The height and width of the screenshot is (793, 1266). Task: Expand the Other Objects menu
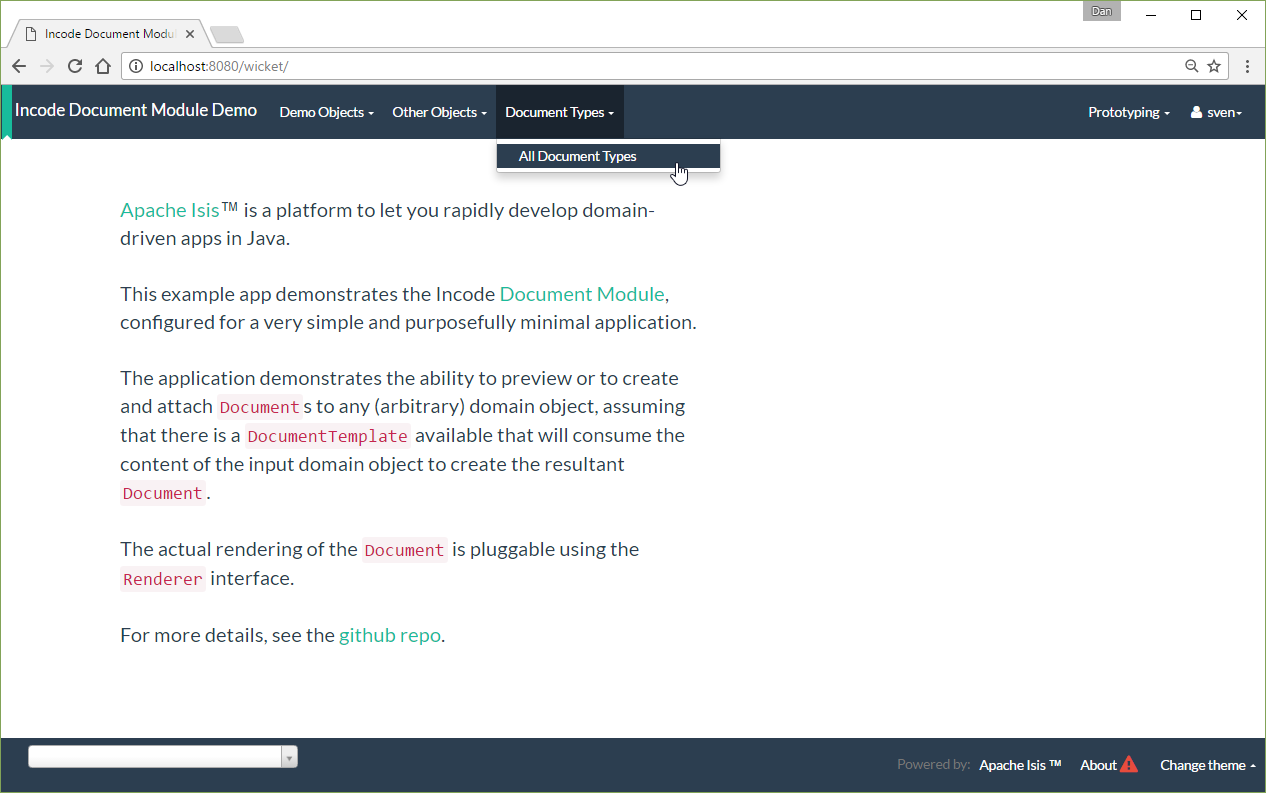click(x=439, y=112)
